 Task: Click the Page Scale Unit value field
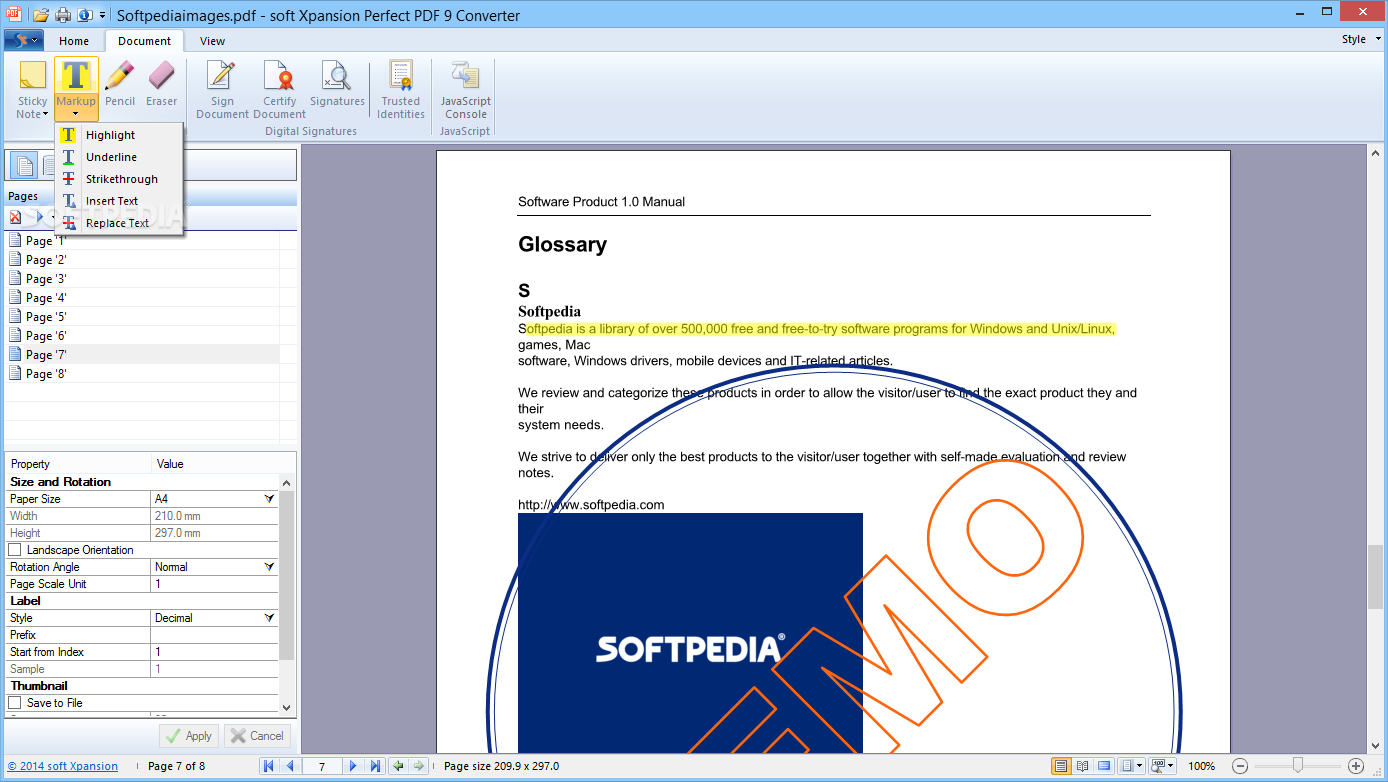point(214,584)
